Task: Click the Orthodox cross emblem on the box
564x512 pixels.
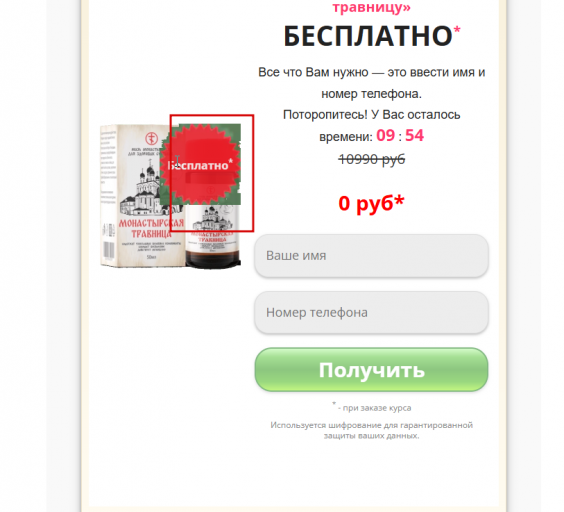Action: click(x=152, y=139)
